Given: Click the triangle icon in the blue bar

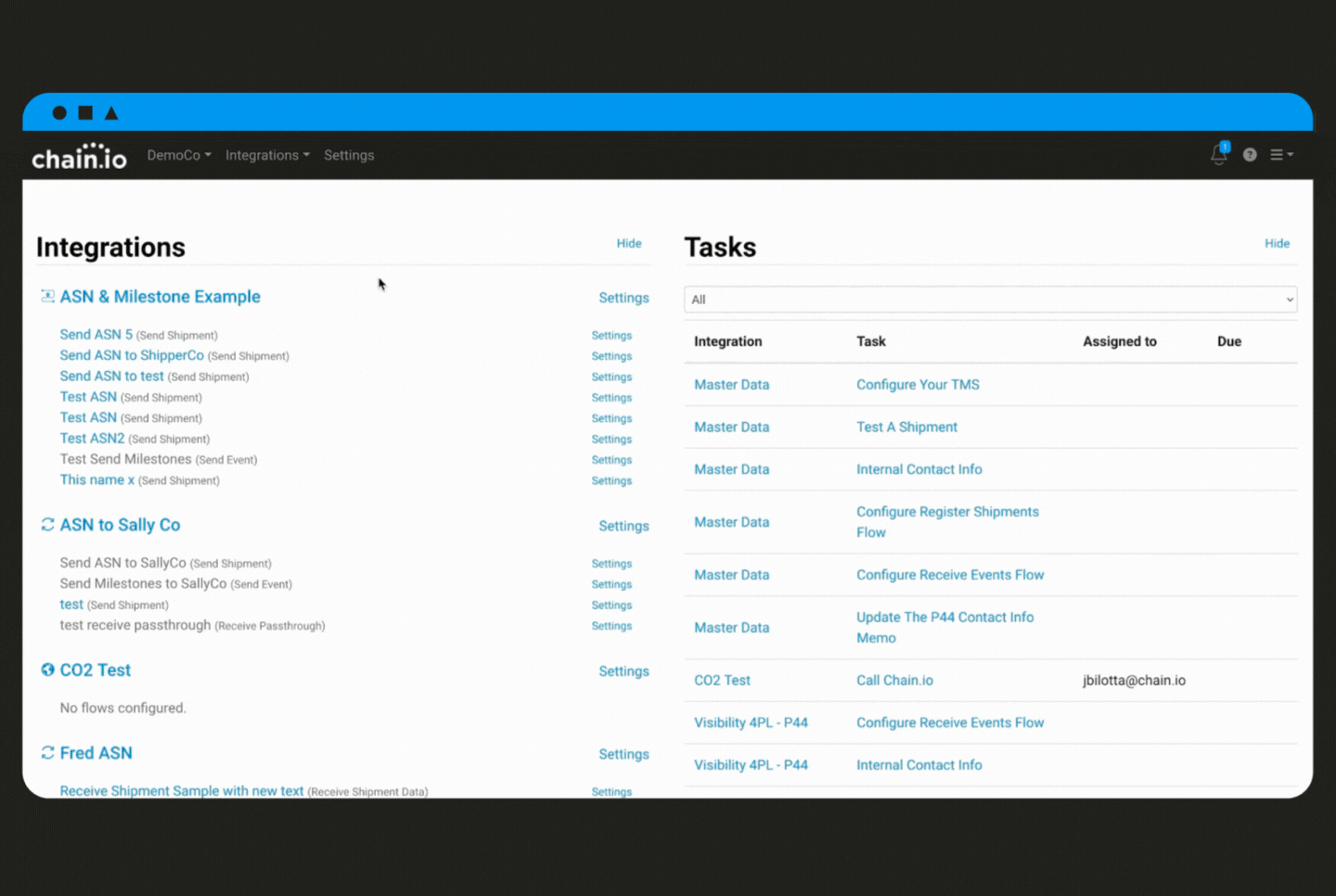Looking at the screenshot, I should [111, 113].
